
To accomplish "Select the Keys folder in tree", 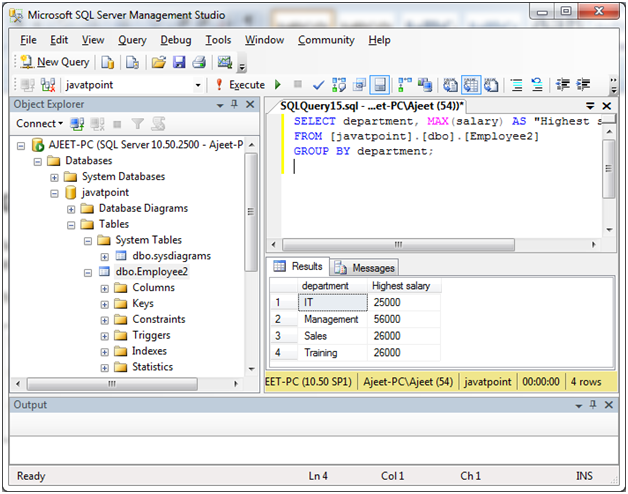I will (x=143, y=303).
